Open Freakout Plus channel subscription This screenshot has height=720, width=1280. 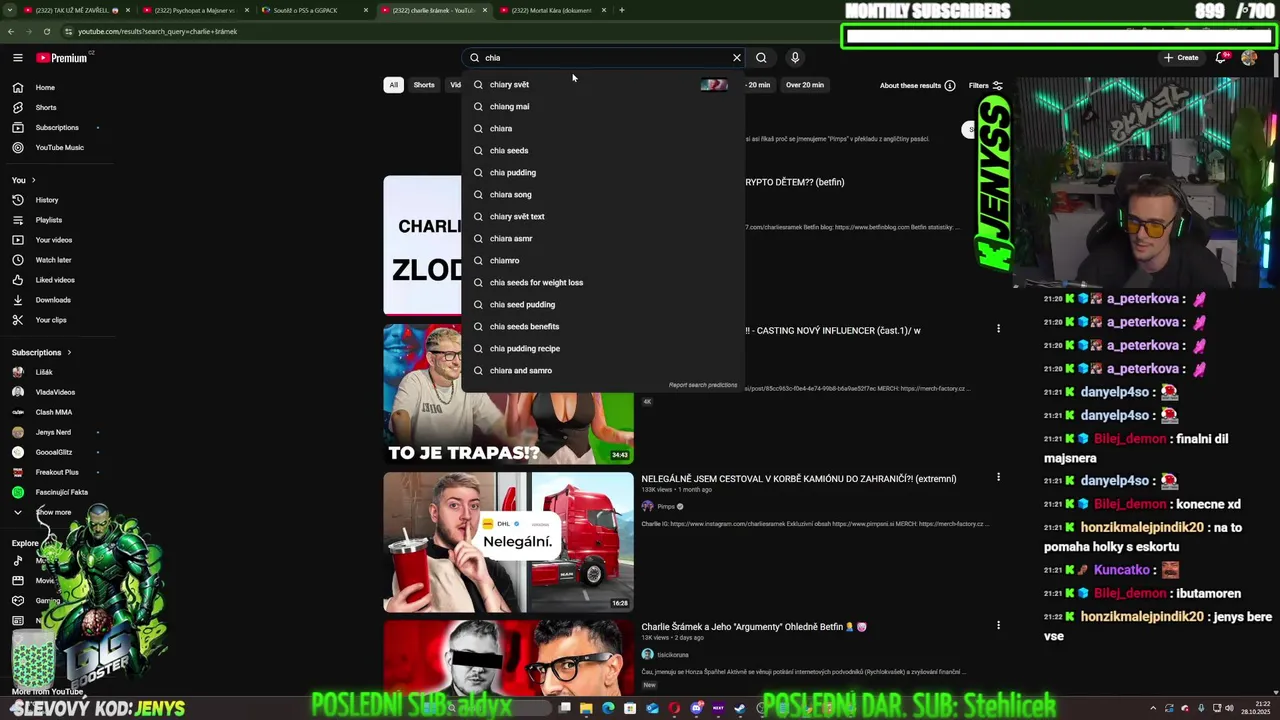click(x=55, y=472)
